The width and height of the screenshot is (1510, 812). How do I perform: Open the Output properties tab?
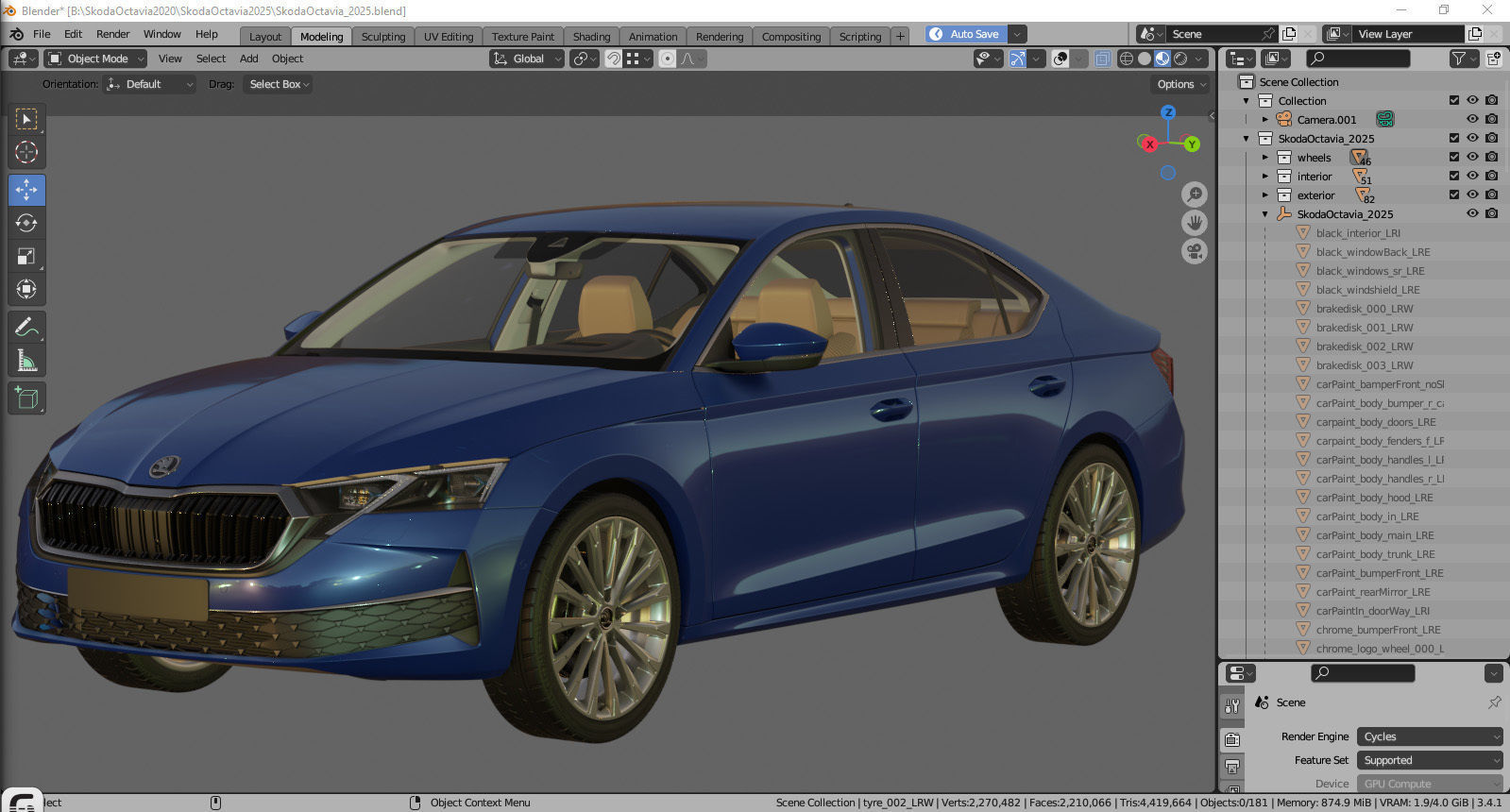click(x=1232, y=767)
